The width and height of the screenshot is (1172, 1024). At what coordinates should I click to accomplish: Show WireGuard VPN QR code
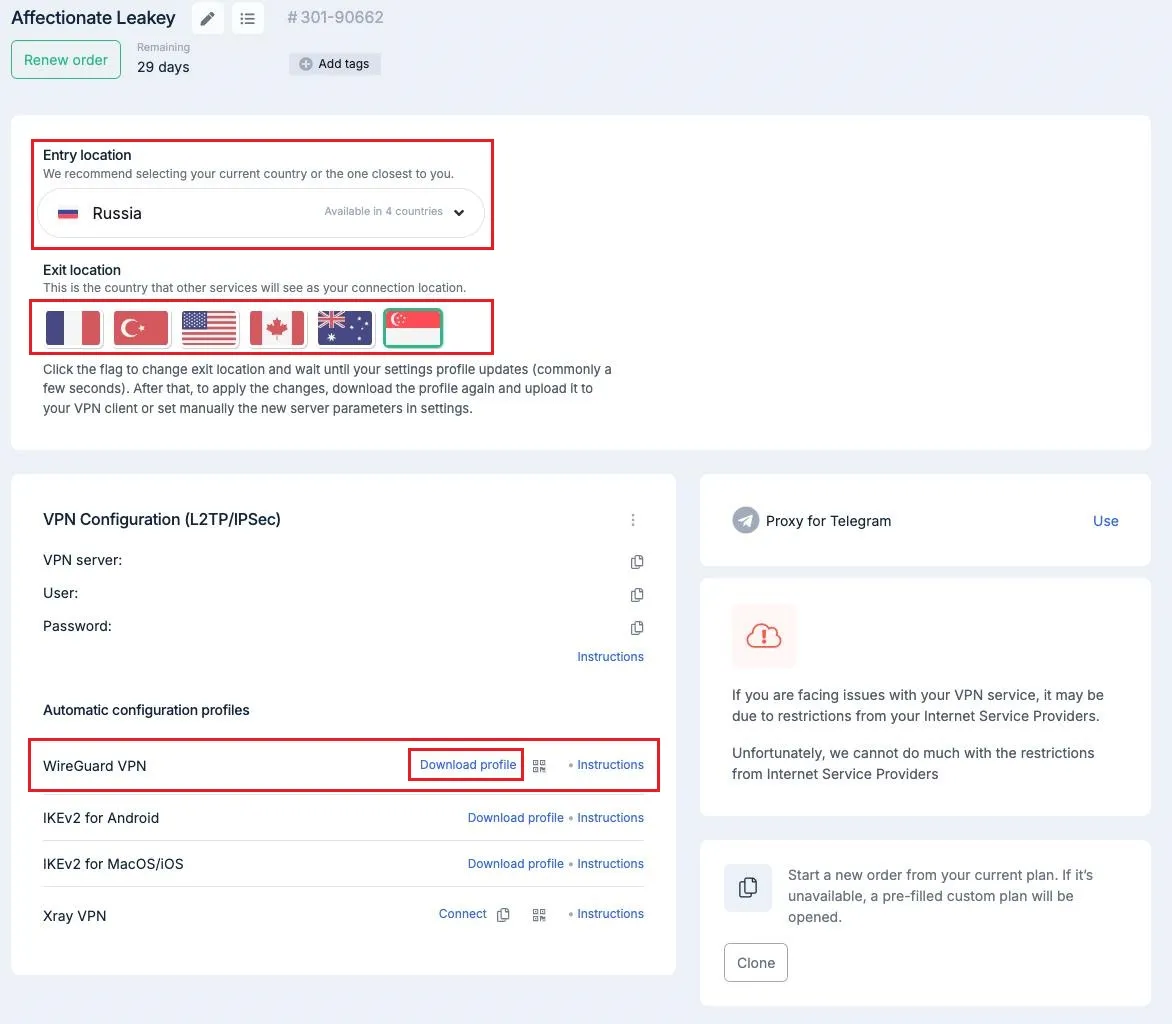539,766
